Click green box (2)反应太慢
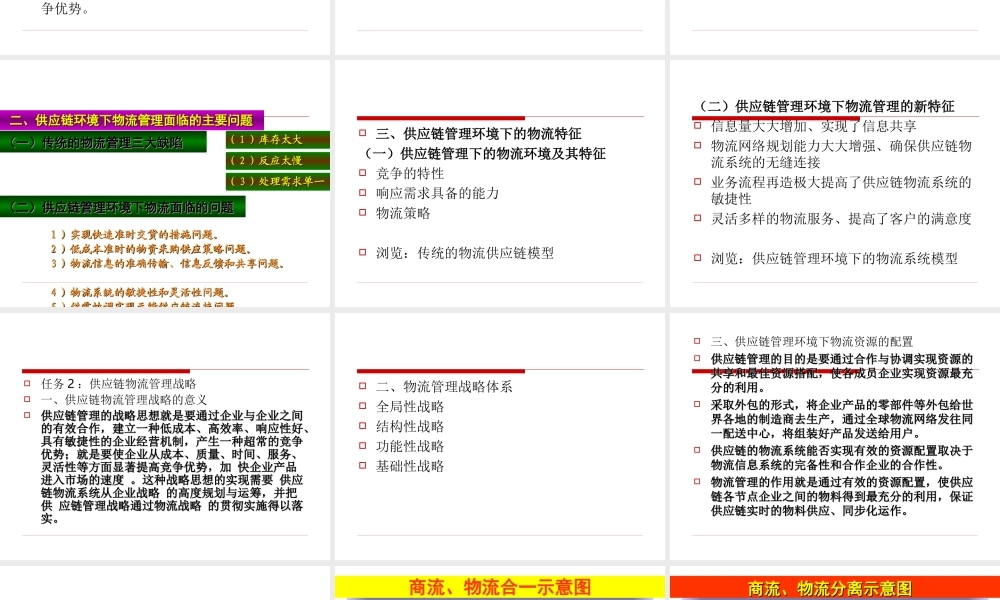This screenshot has width=1000, height=600. 277,161
